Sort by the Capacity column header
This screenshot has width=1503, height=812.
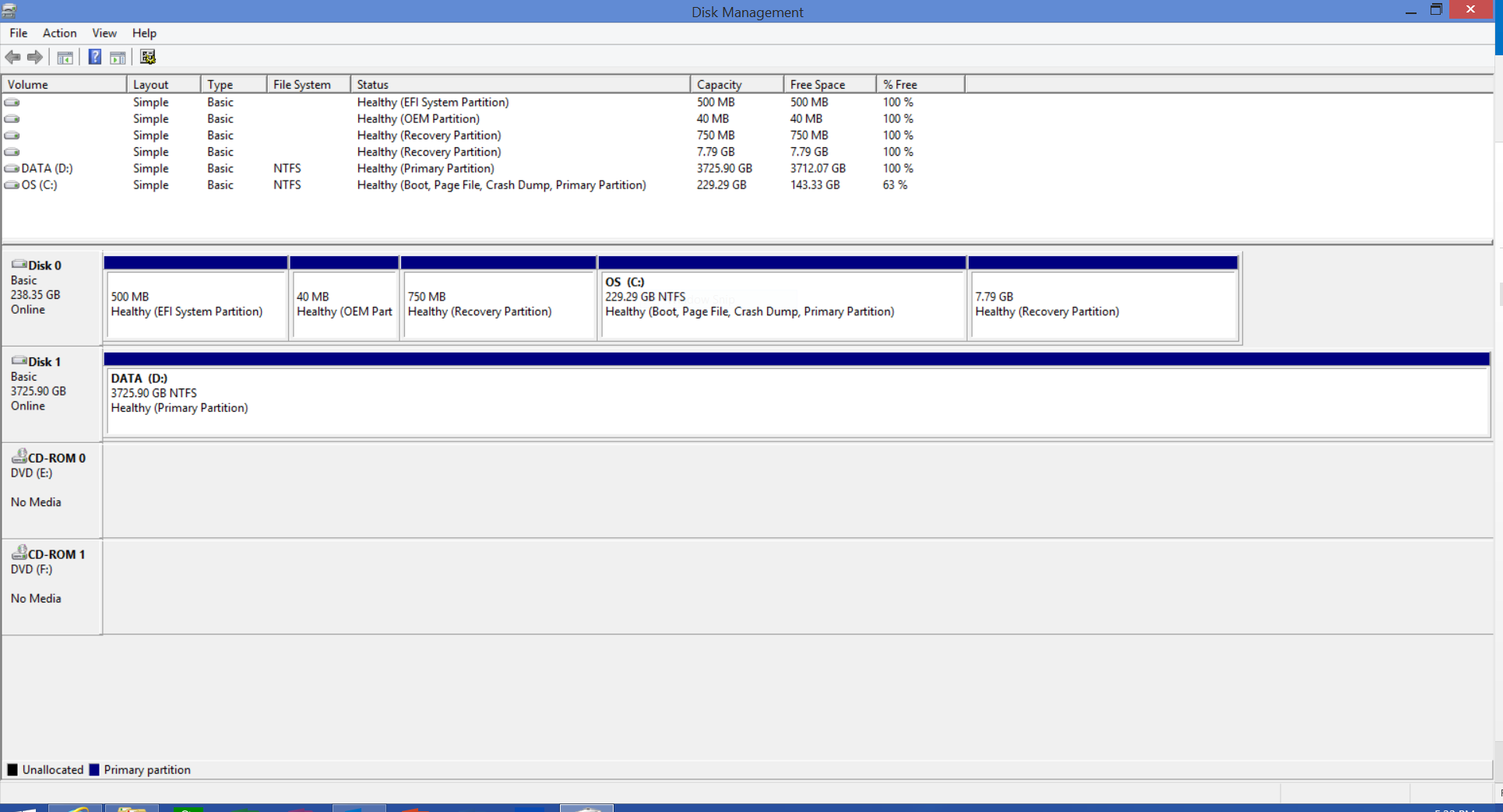737,84
